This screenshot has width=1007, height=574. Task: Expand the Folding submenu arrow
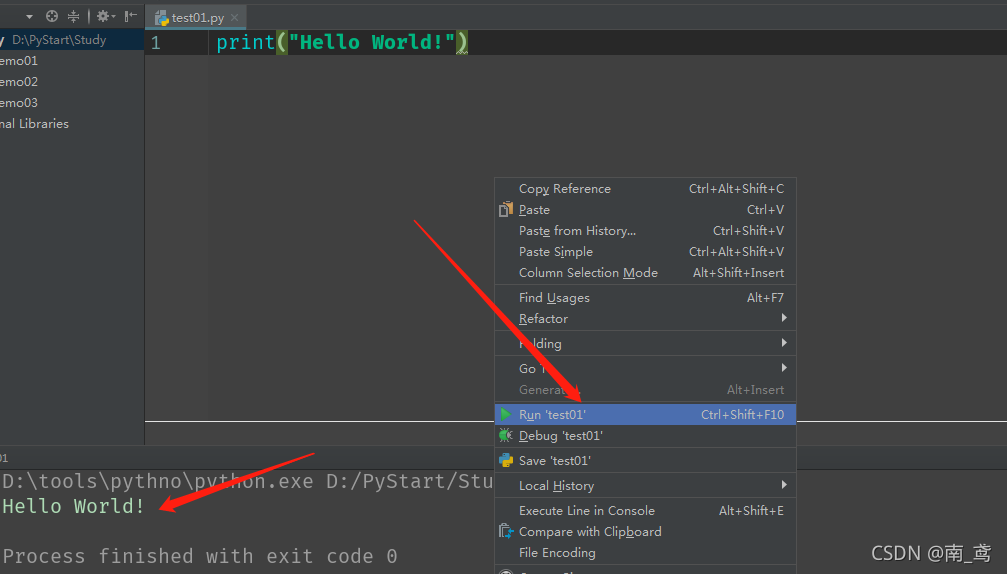[x=784, y=343]
